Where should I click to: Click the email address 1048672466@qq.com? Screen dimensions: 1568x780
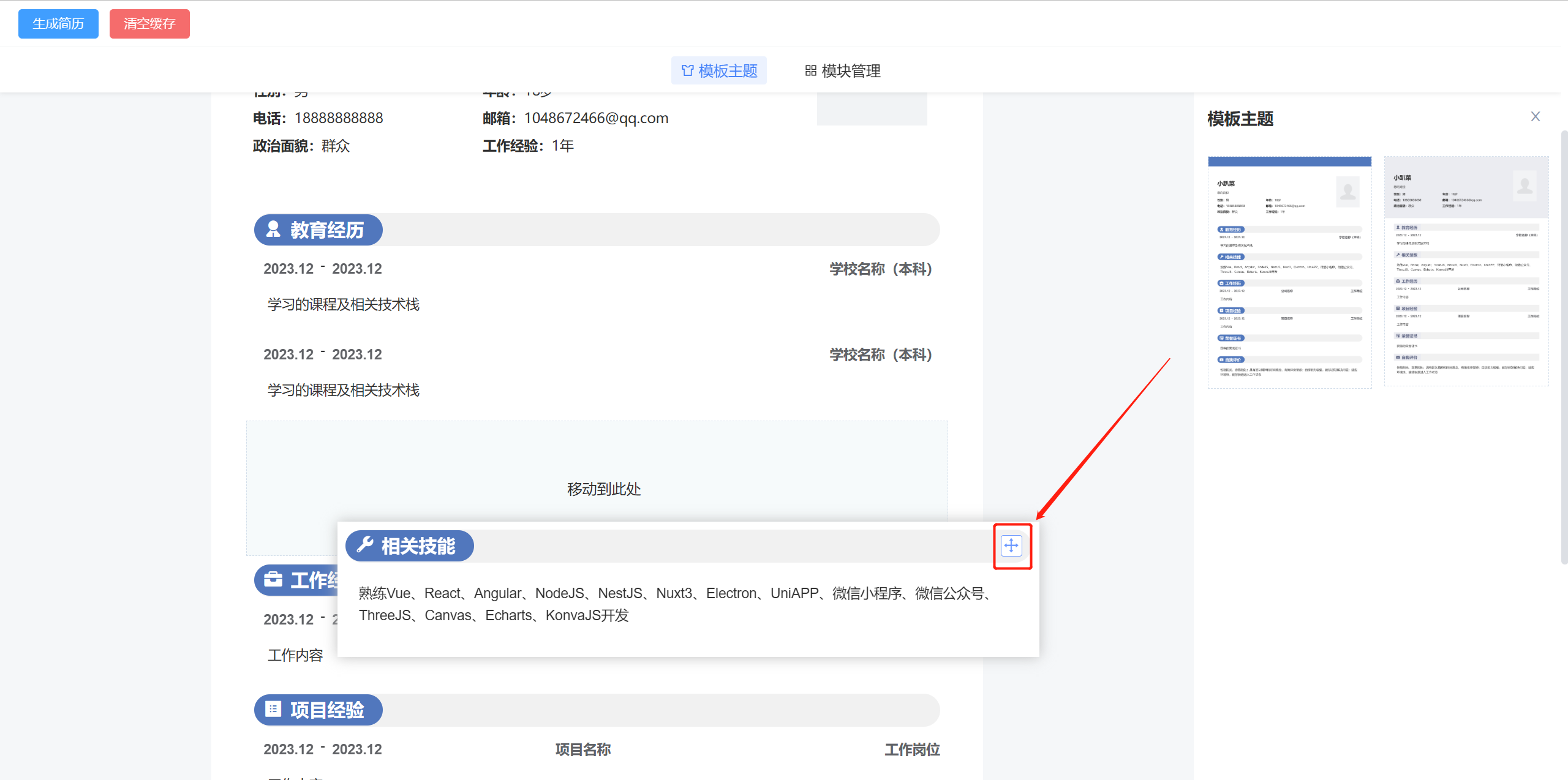tap(596, 118)
